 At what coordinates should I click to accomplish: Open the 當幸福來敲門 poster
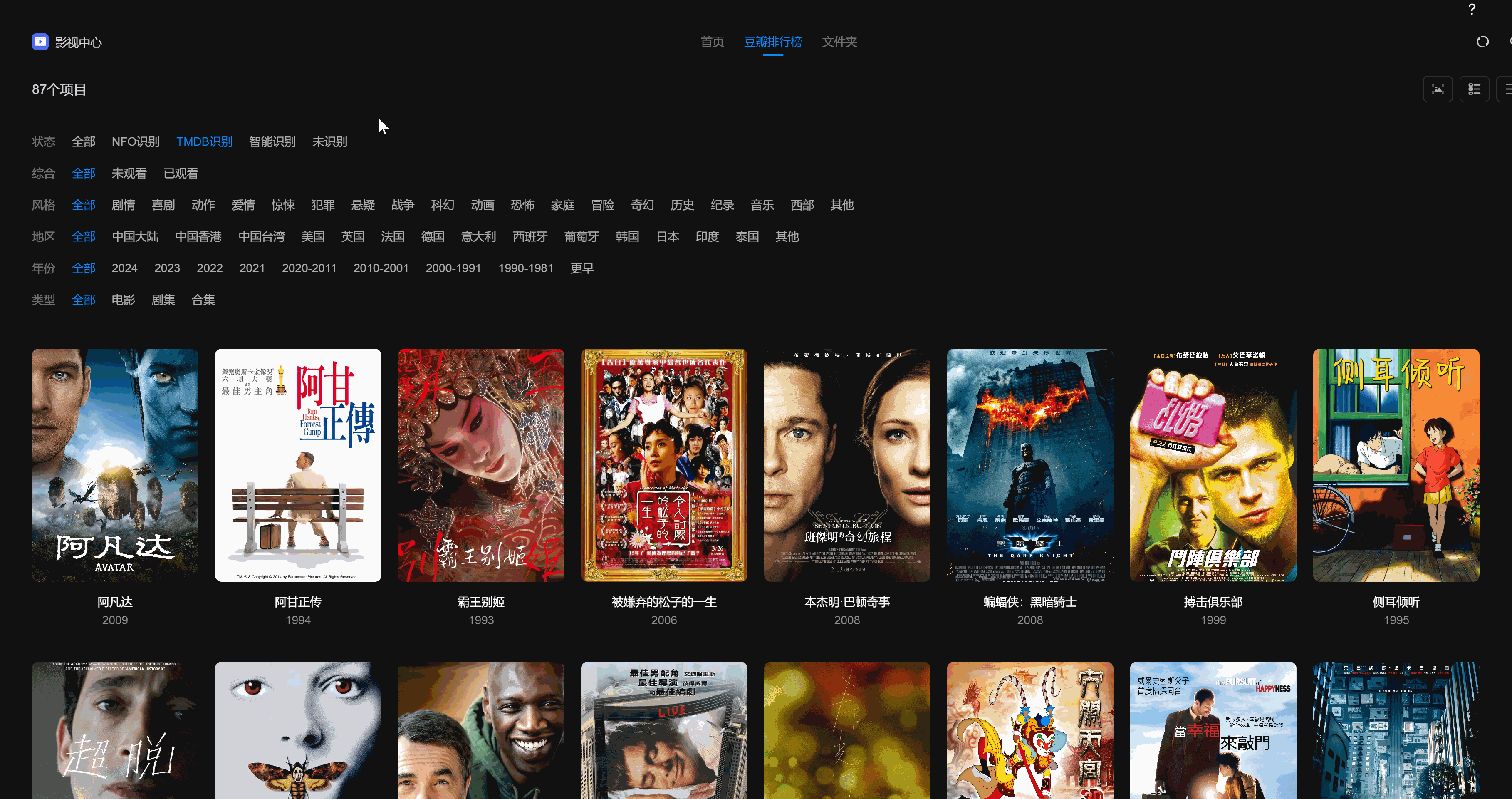coord(1213,730)
